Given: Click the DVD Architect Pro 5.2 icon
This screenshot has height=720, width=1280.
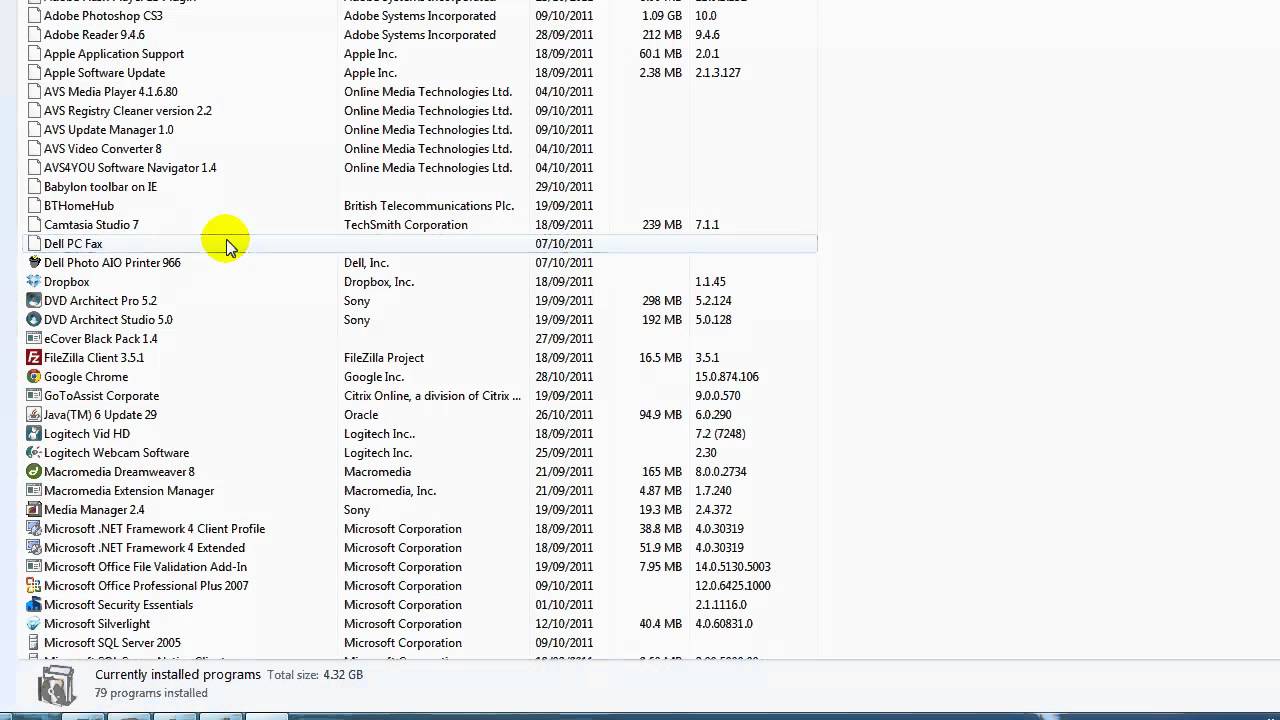Looking at the screenshot, I should point(34,301).
